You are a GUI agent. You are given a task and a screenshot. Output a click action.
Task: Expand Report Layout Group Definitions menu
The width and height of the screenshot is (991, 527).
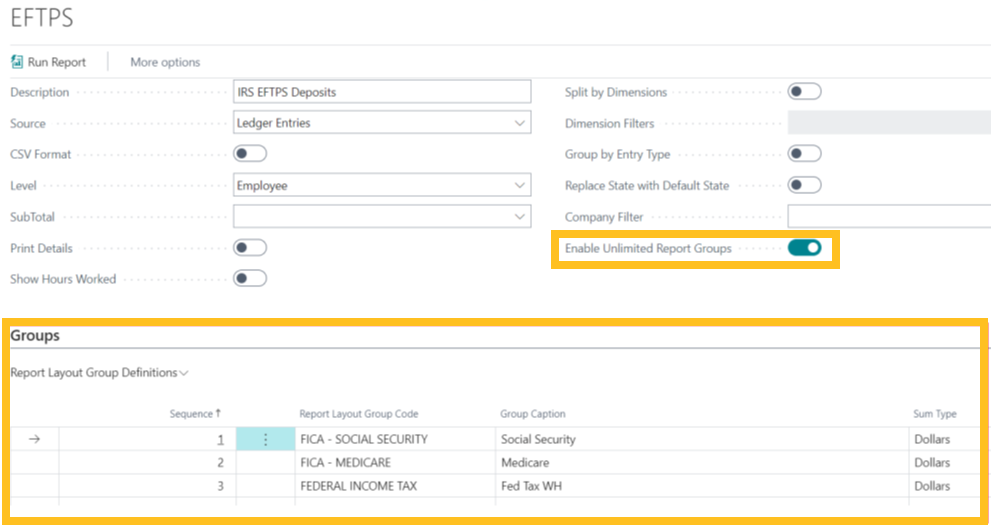click(100, 373)
